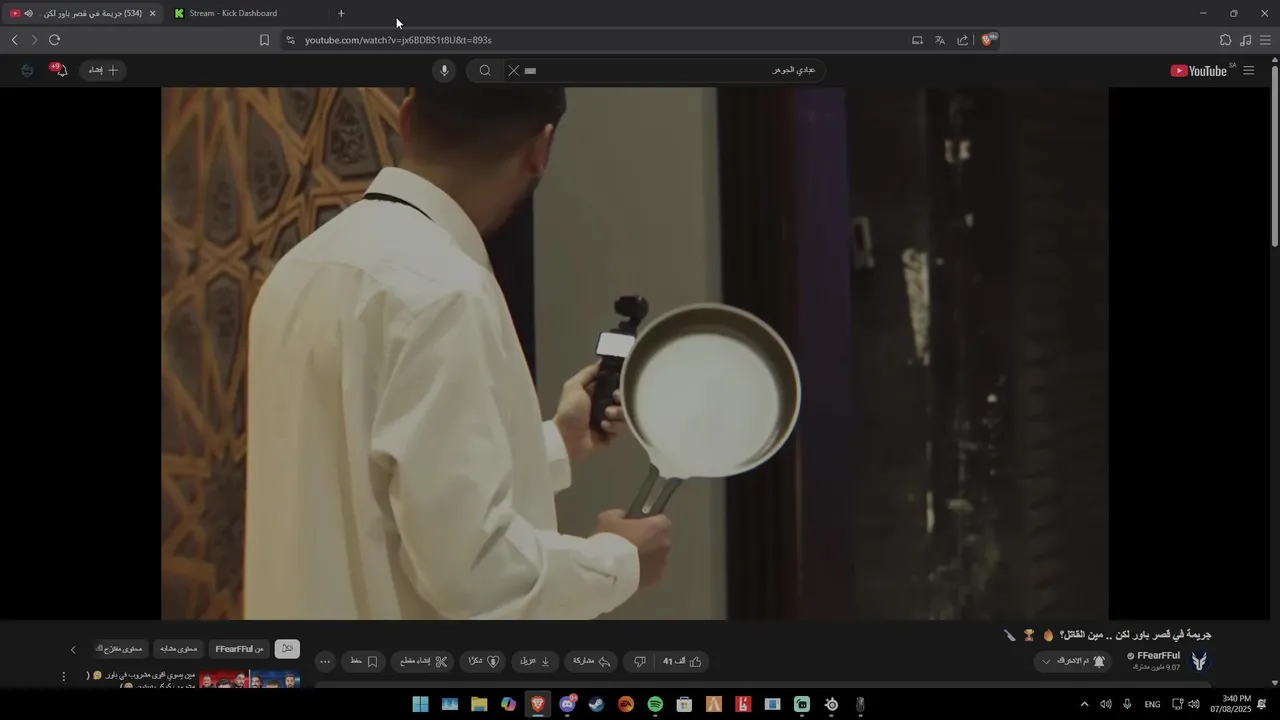Select the 'From FFearFFul' filter chip
Image resolution: width=1280 pixels, height=720 pixels.
click(240, 649)
